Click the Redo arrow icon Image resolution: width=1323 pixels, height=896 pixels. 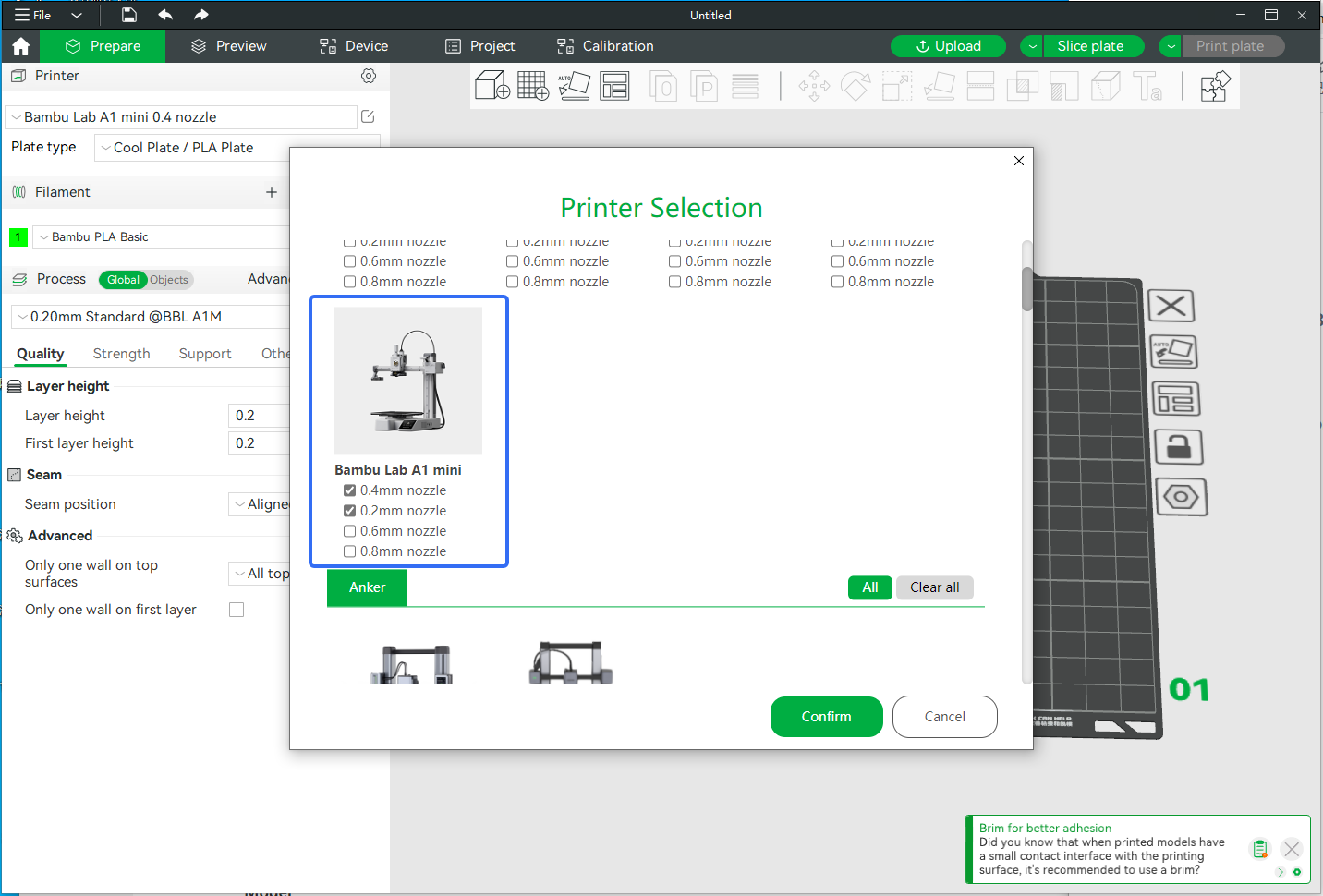point(201,15)
